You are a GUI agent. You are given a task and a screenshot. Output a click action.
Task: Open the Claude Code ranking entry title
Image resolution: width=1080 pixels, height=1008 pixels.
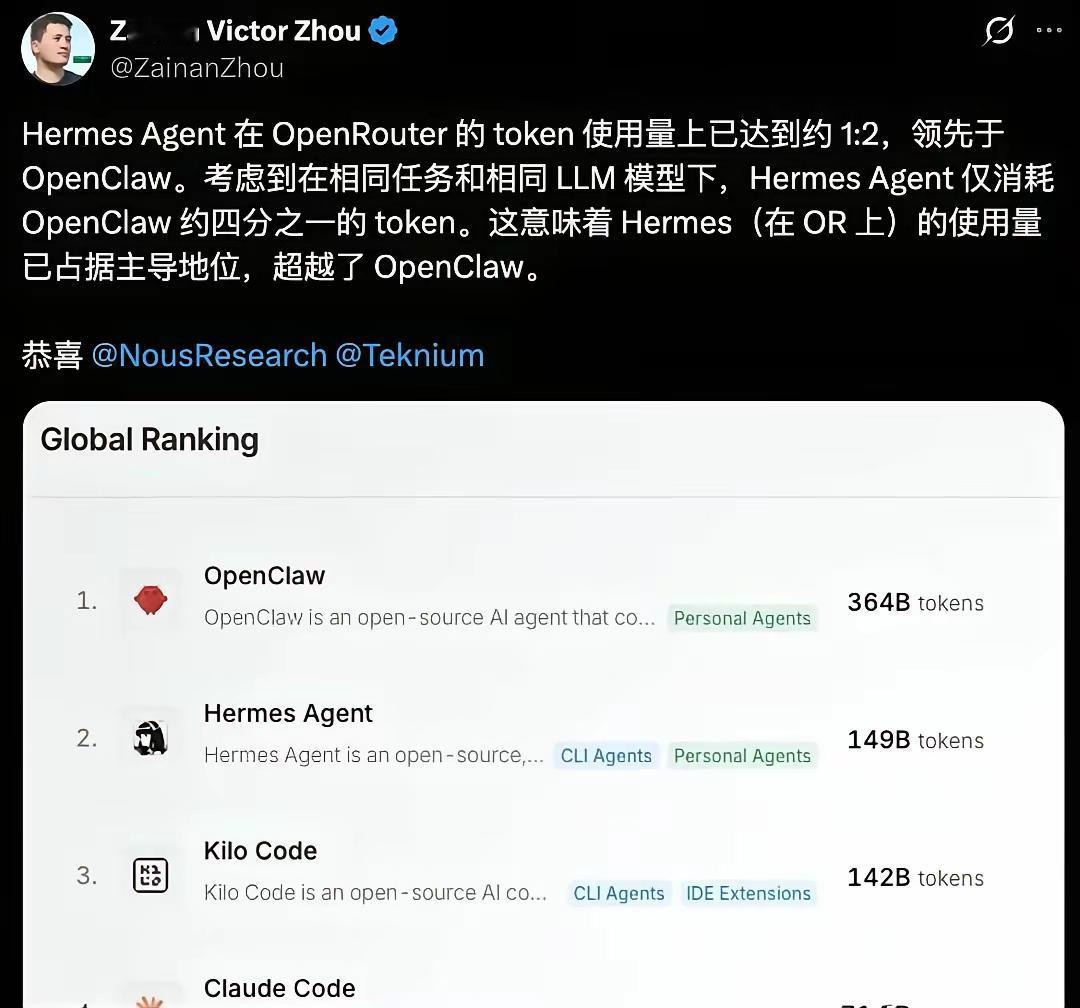coord(280,989)
